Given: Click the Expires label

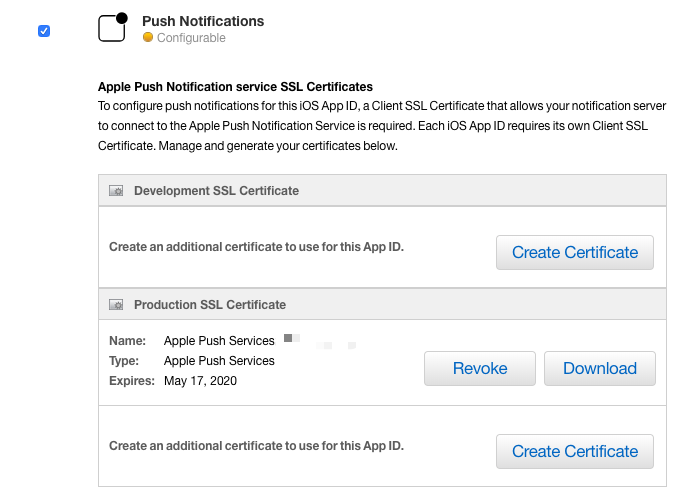Looking at the screenshot, I should (x=131, y=381).
